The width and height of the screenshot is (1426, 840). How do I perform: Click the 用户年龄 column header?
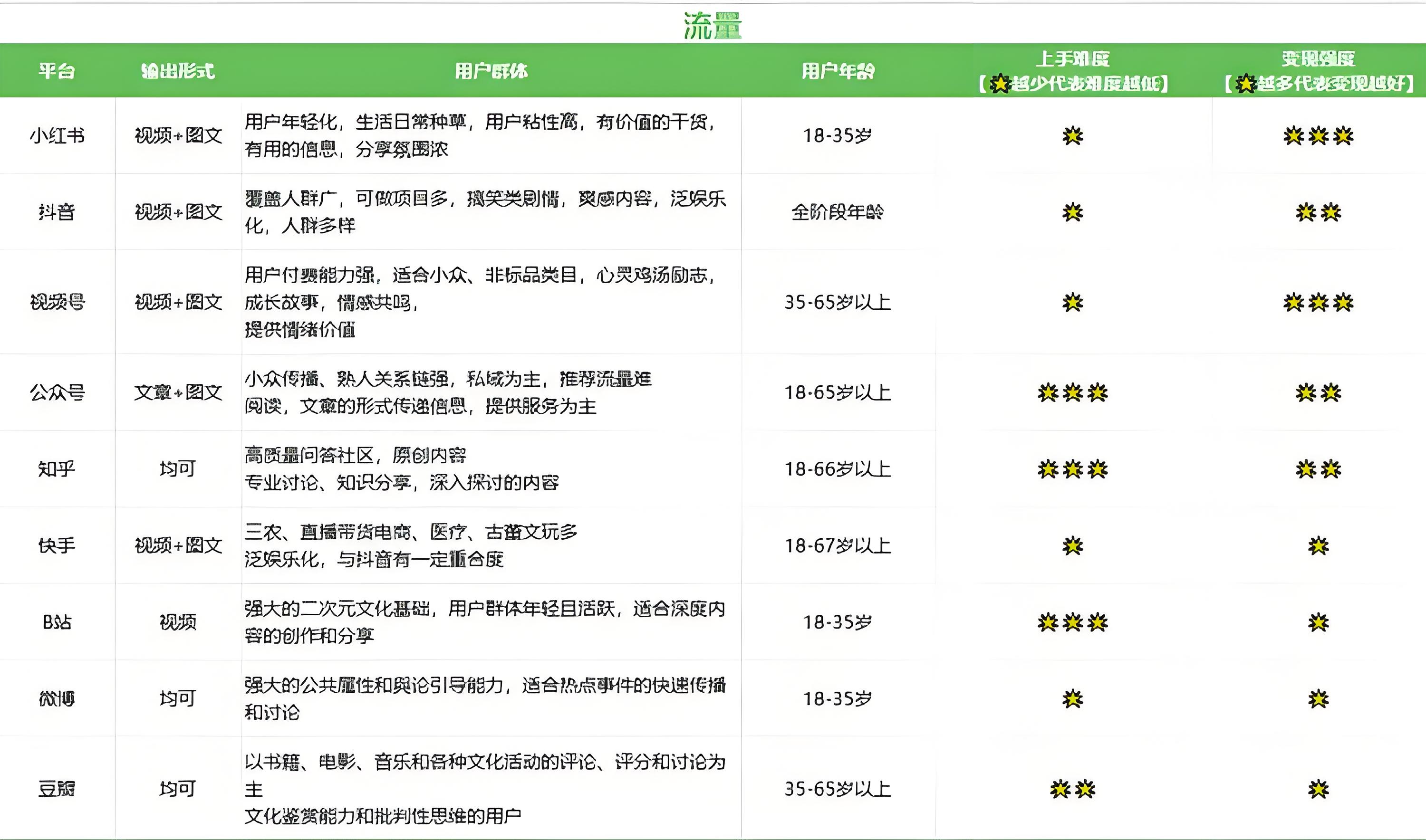point(838,71)
